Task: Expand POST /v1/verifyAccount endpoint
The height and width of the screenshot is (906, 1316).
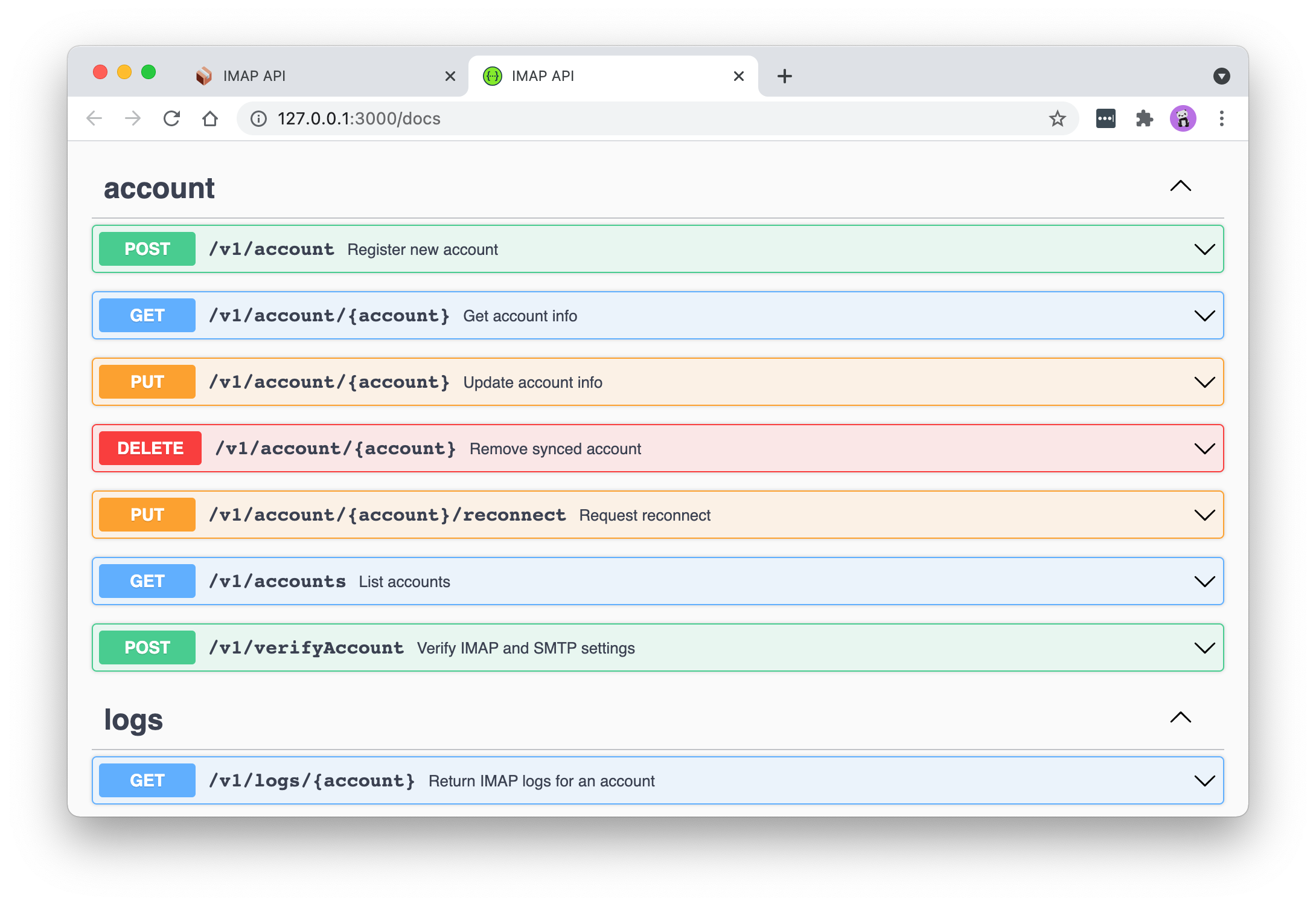Action: tap(1204, 648)
